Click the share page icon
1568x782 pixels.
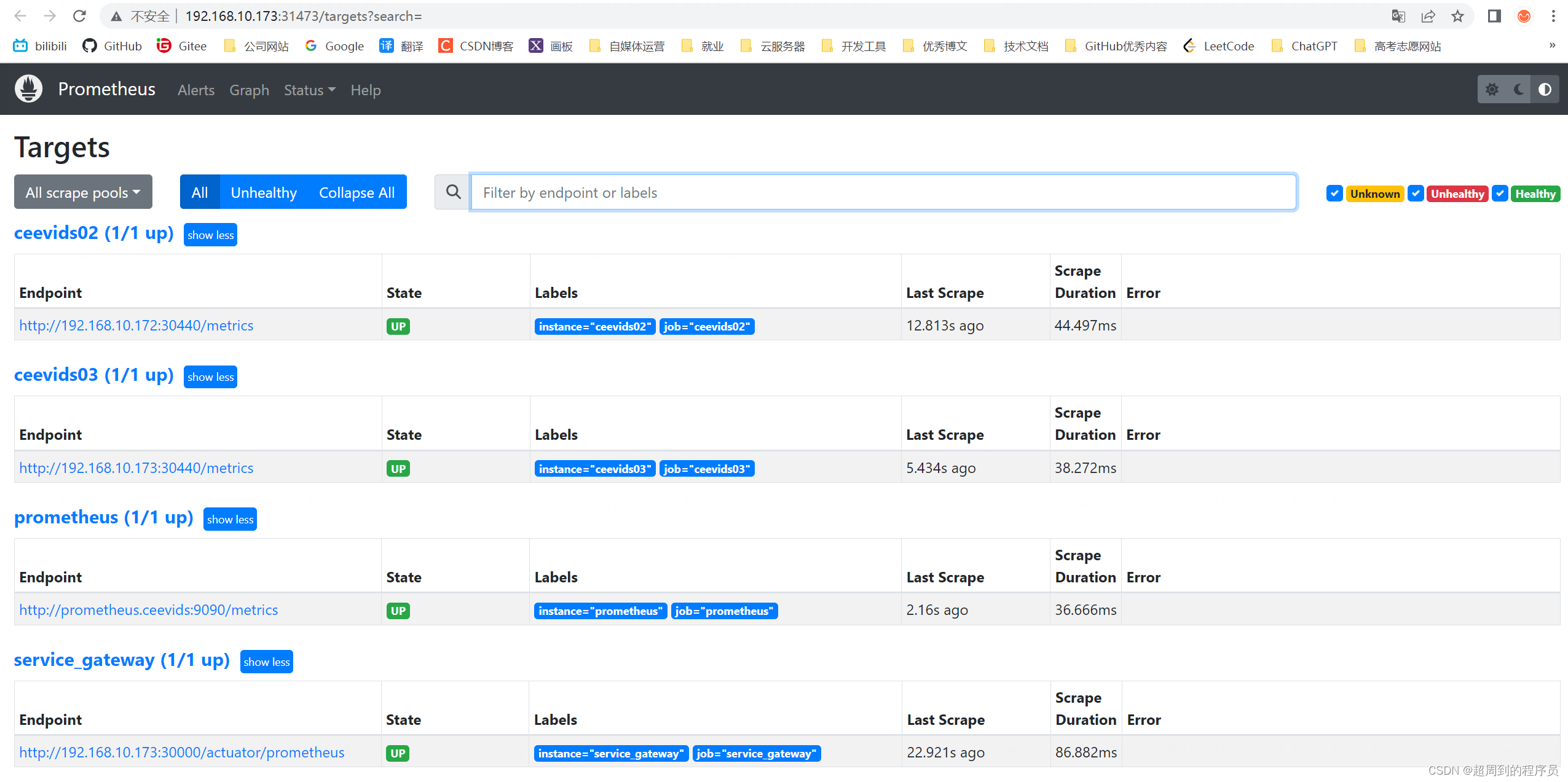coord(1428,17)
